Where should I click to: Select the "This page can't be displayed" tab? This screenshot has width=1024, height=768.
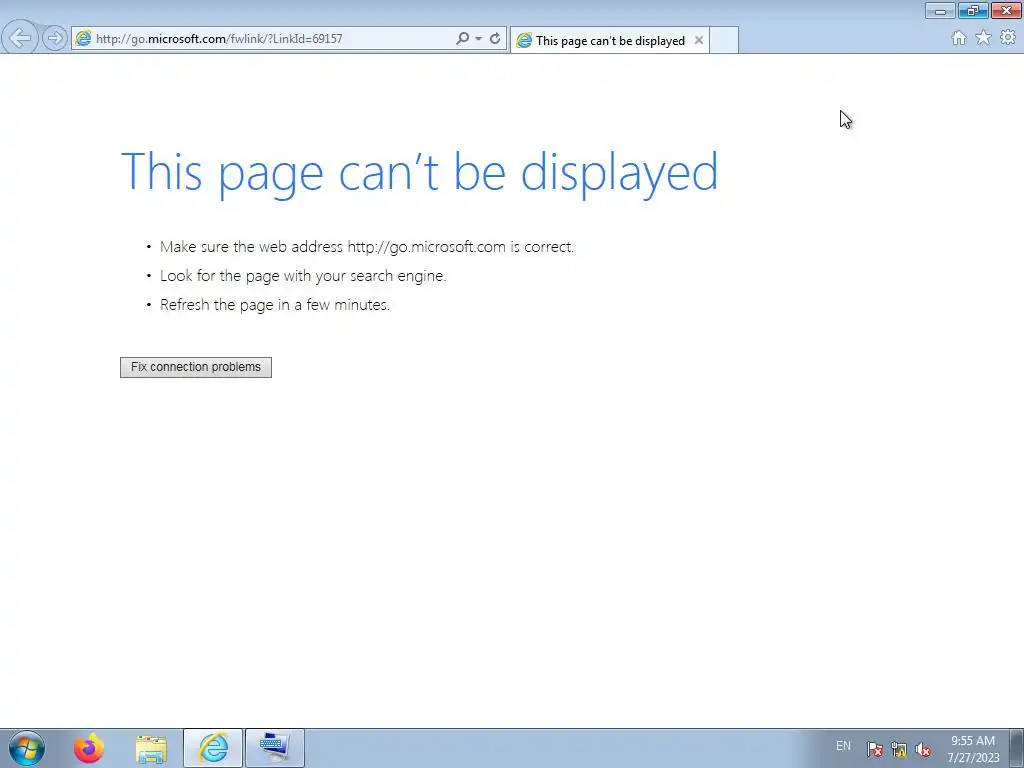610,40
